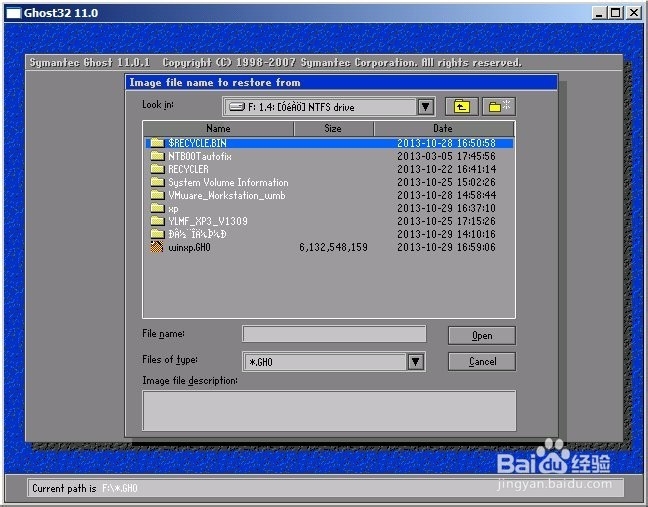Select VMware_Workstation_wmb folder icon
The height and width of the screenshot is (507, 648).
[x=157, y=195]
